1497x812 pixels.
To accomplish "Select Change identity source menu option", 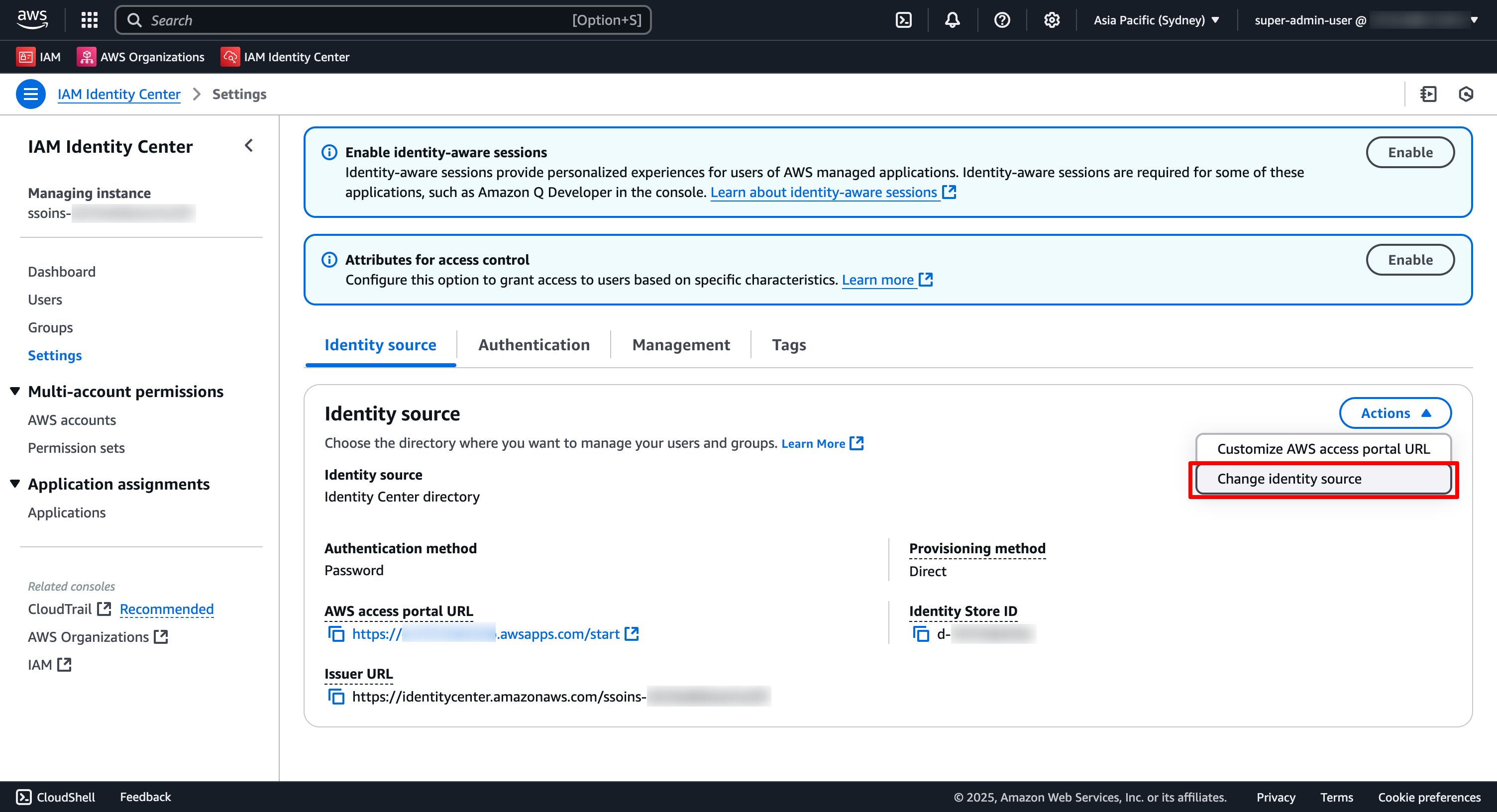I will coord(1289,479).
